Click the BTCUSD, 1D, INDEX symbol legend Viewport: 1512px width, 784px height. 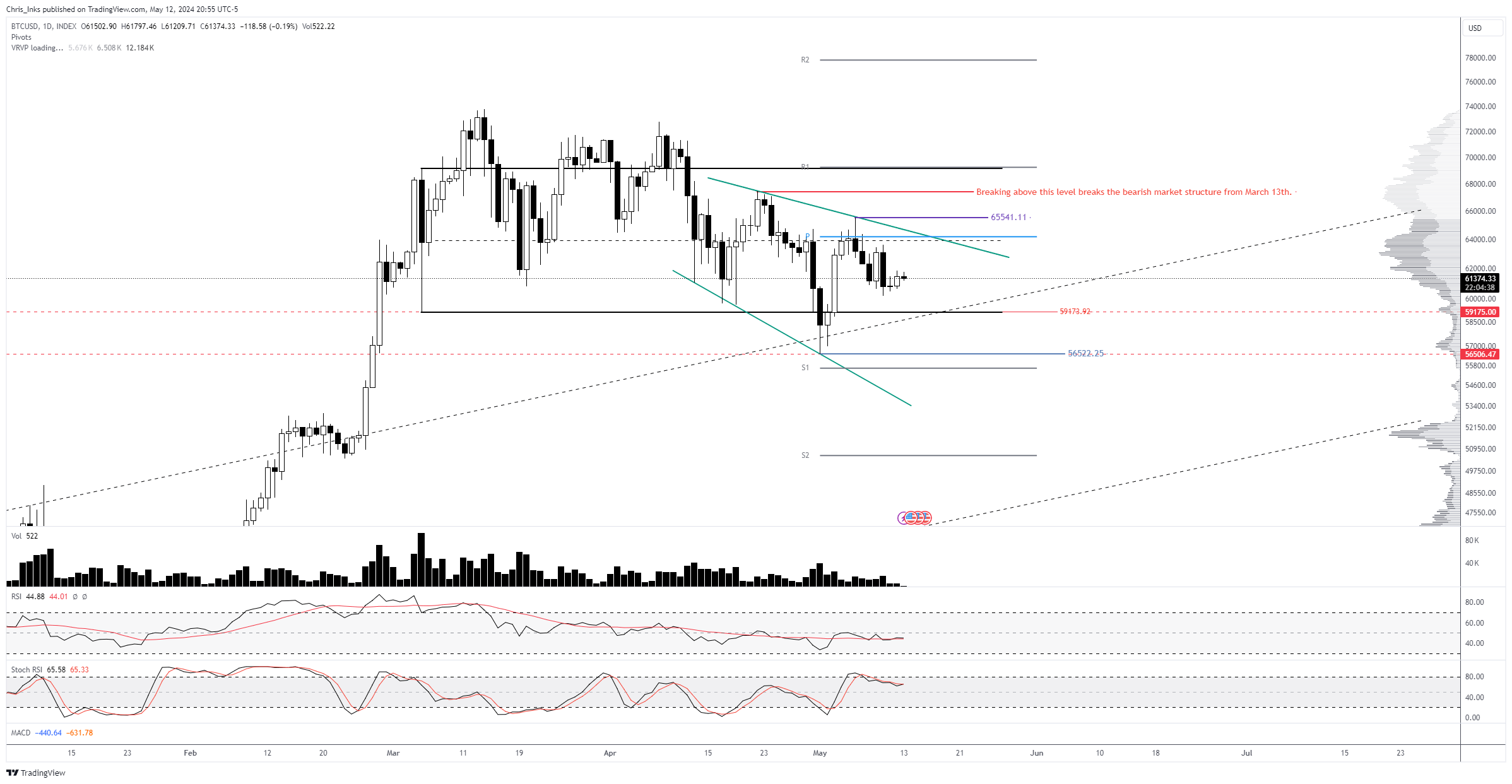(x=44, y=26)
